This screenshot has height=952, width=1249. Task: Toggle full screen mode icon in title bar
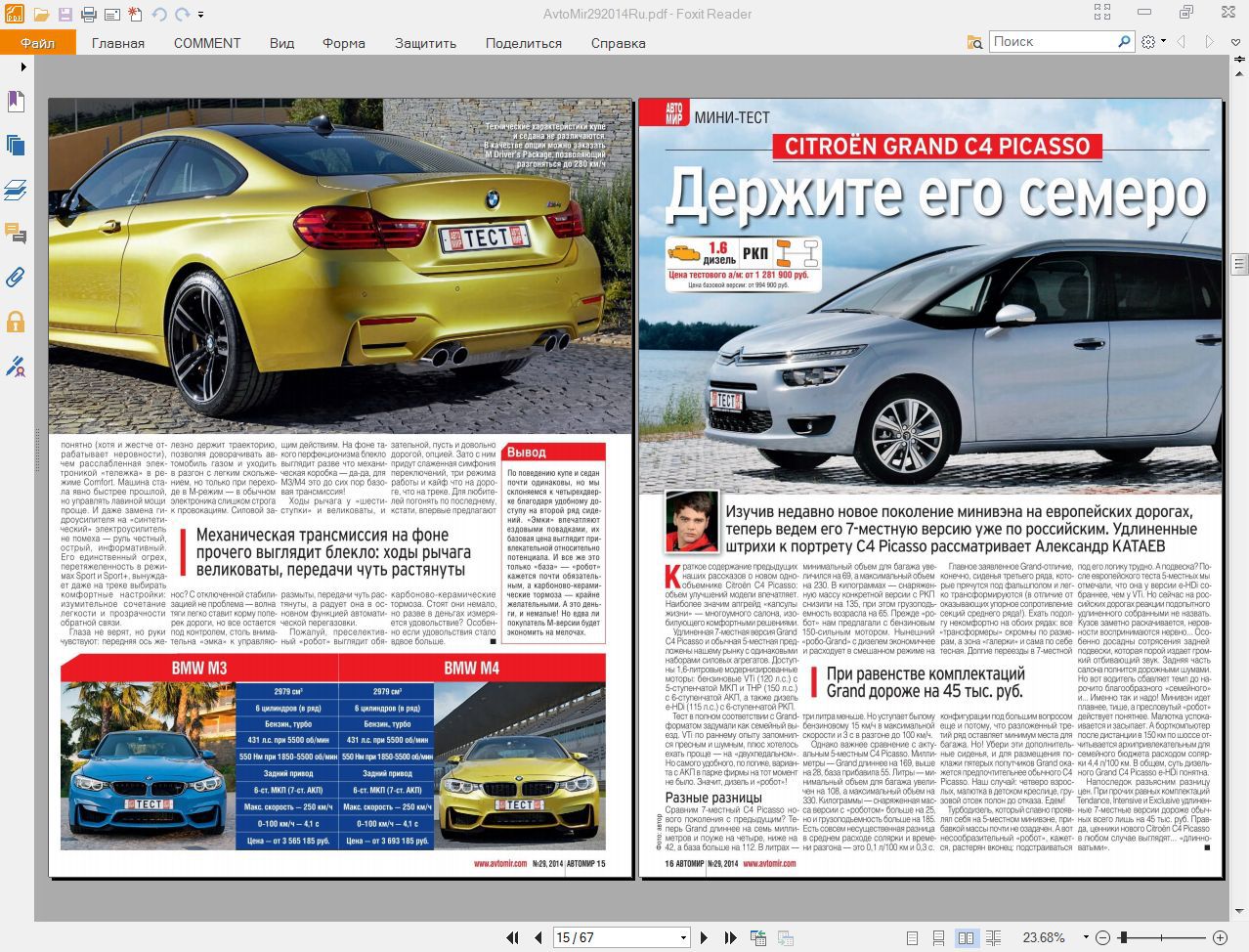coord(1102,13)
